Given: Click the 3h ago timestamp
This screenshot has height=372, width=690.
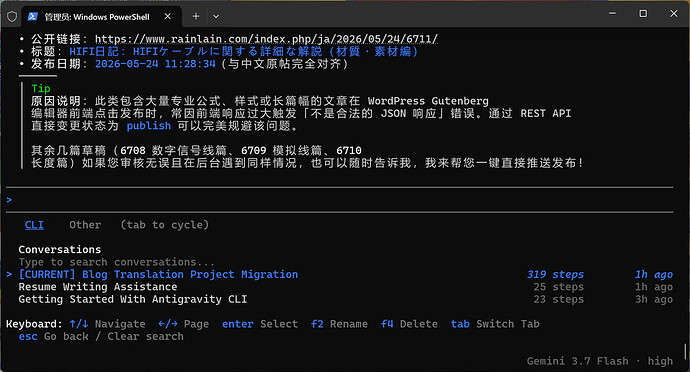Looking at the screenshot, I should (x=653, y=299).
